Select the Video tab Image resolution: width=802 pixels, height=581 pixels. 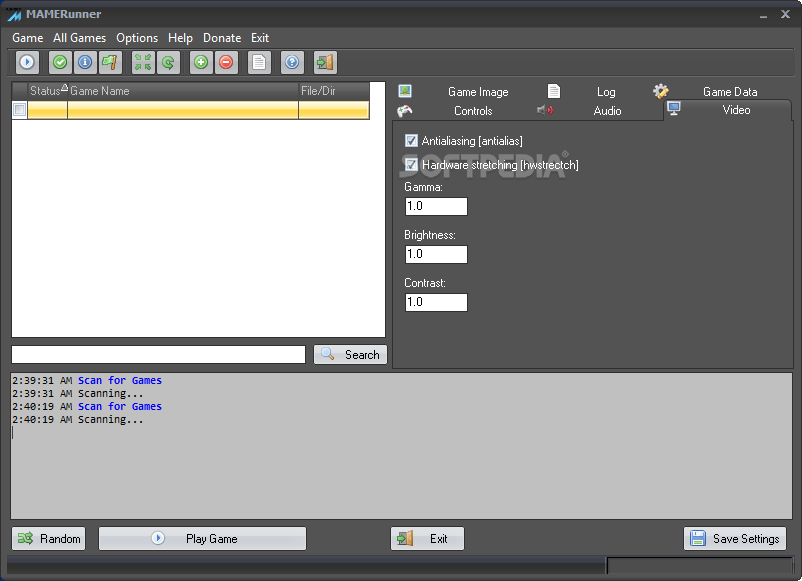(727, 110)
